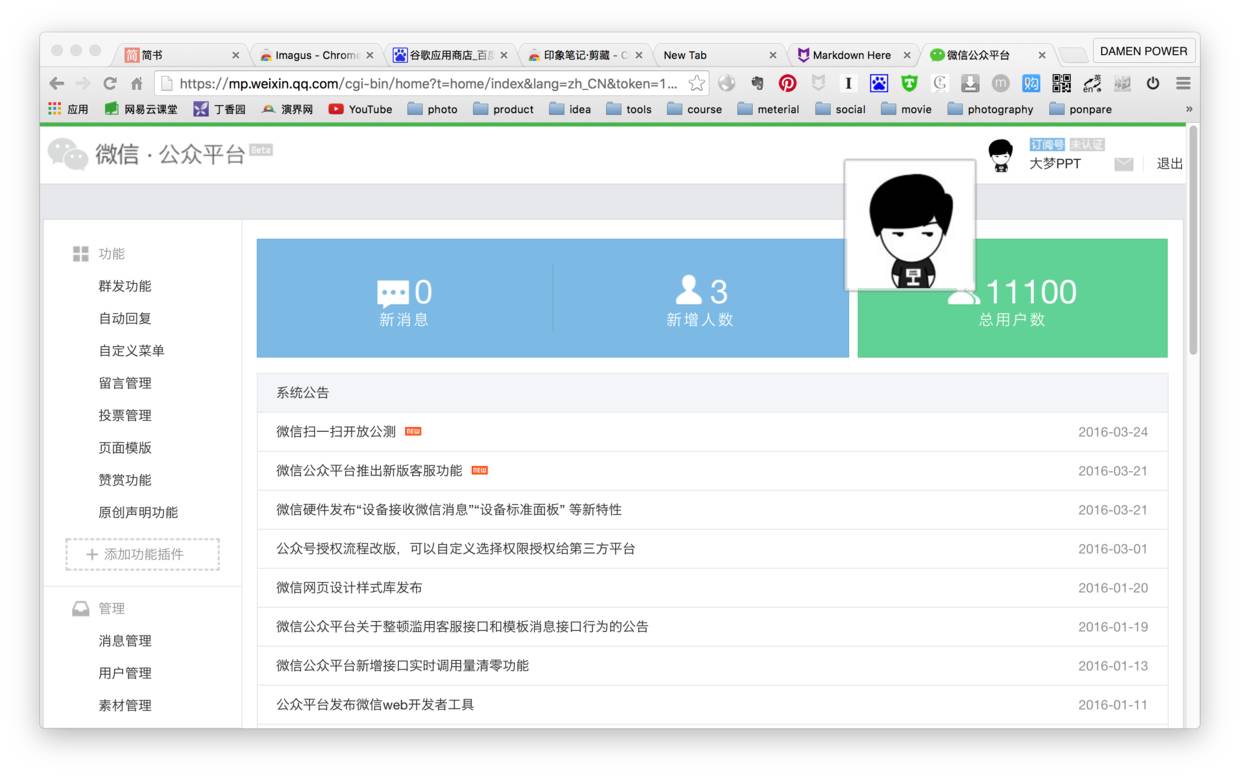Open 留言管理 in the sidebar
The width and height of the screenshot is (1240, 776).
point(125,383)
